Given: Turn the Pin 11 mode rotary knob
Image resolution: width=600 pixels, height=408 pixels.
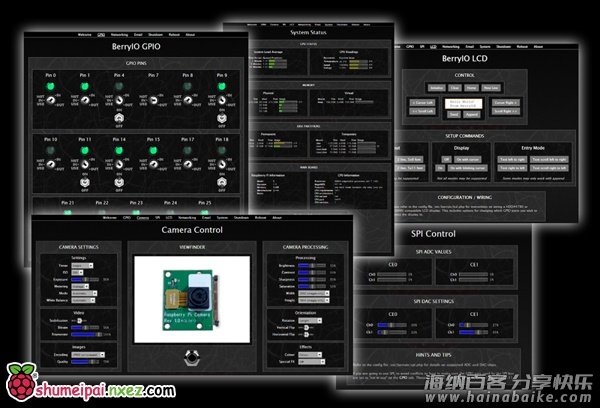Looking at the screenshot, I should (x=85, y=164).
